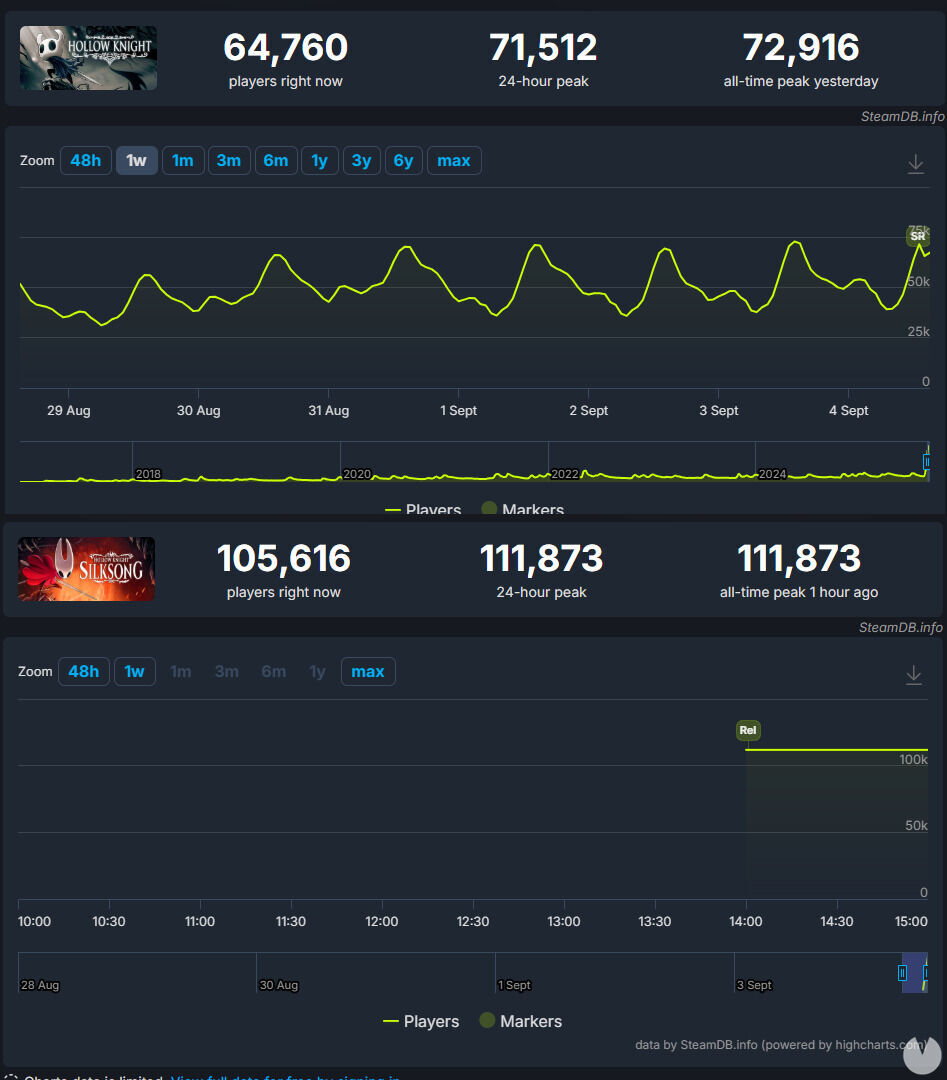Click the 1 Sept label on the Silksong navigator
Viewport: 947px width, 1080px height.
[513, 985]
